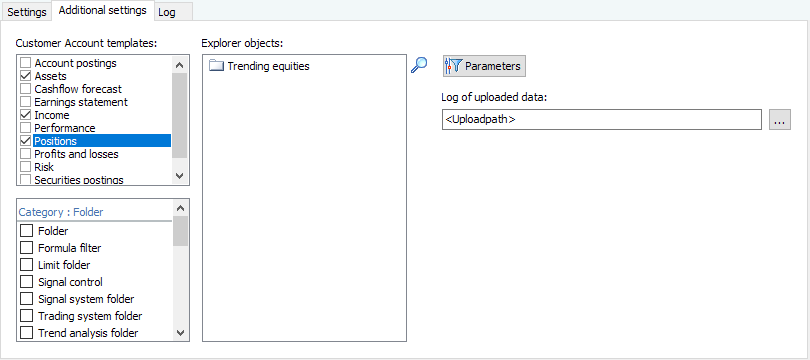
Task: Click templates list scroll down arrow
Action: [x=179, y=176]
